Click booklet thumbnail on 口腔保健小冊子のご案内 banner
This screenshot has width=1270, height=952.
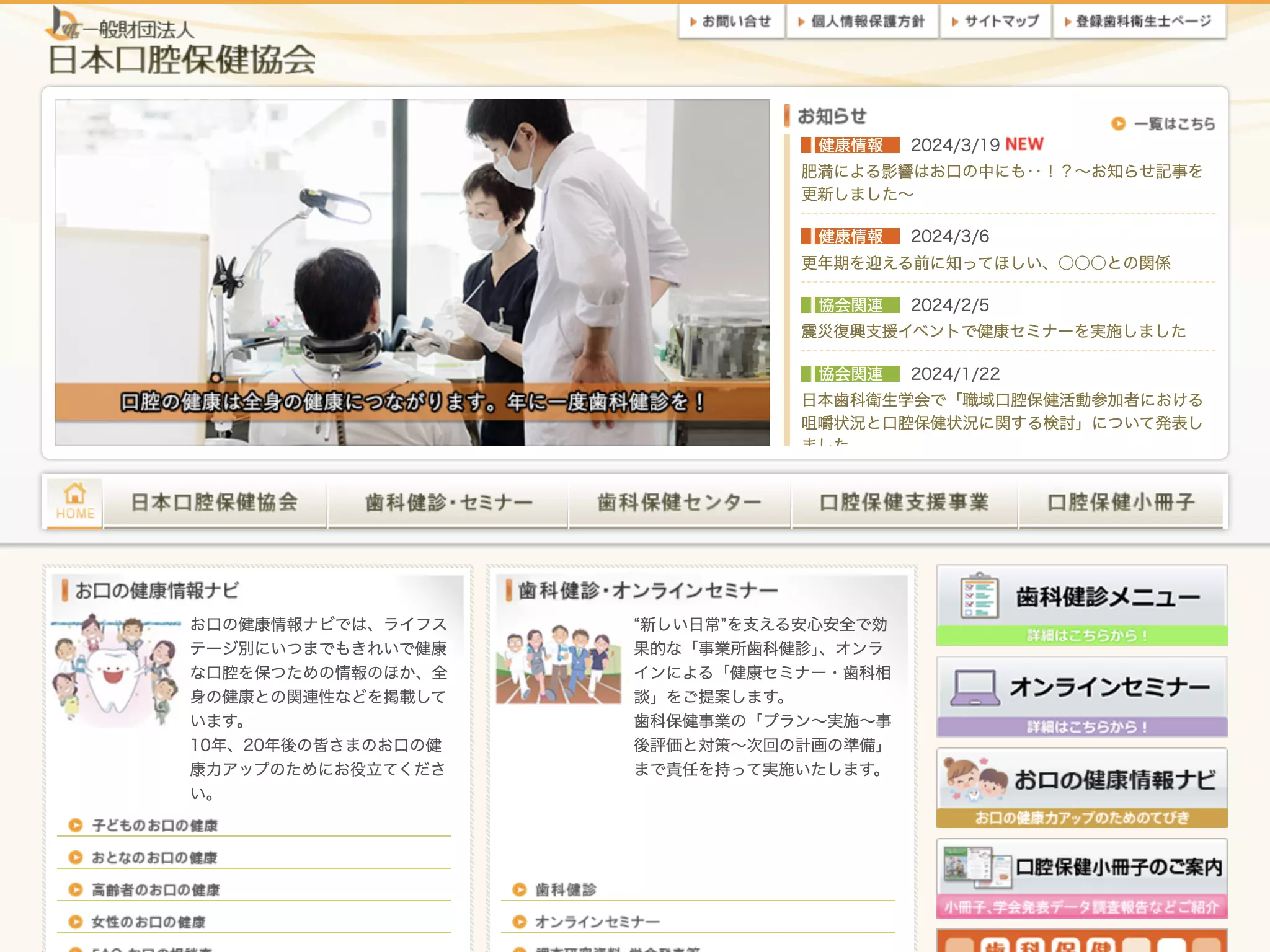point(977,866)
